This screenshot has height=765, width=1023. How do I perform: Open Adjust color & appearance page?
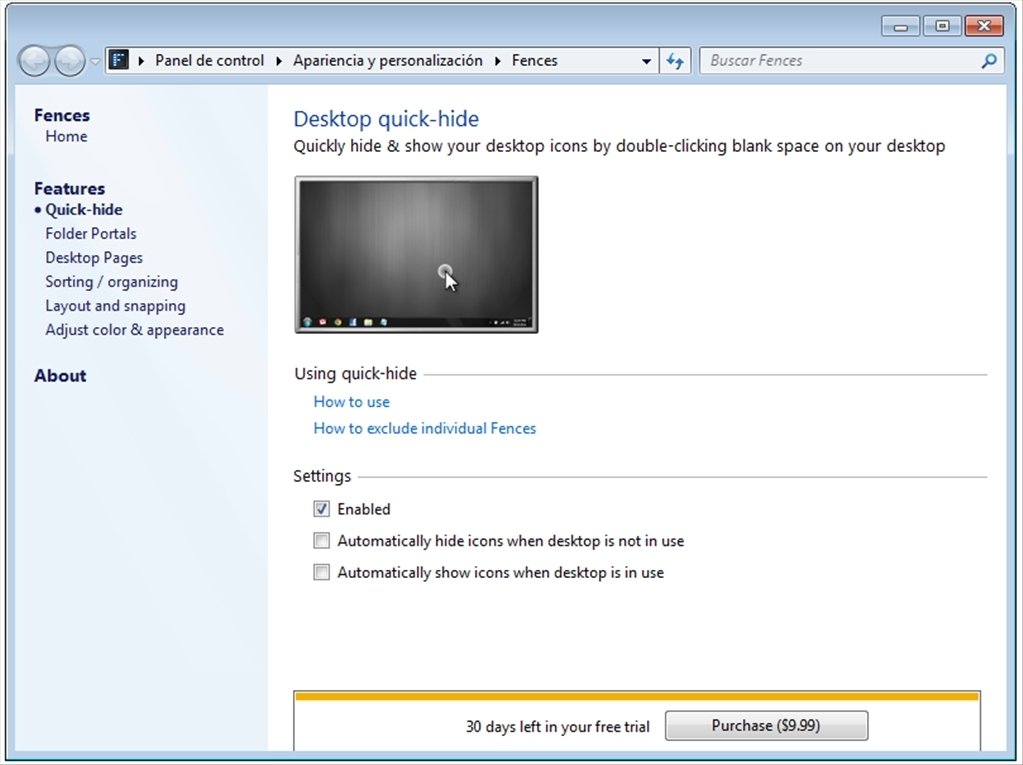134,330
